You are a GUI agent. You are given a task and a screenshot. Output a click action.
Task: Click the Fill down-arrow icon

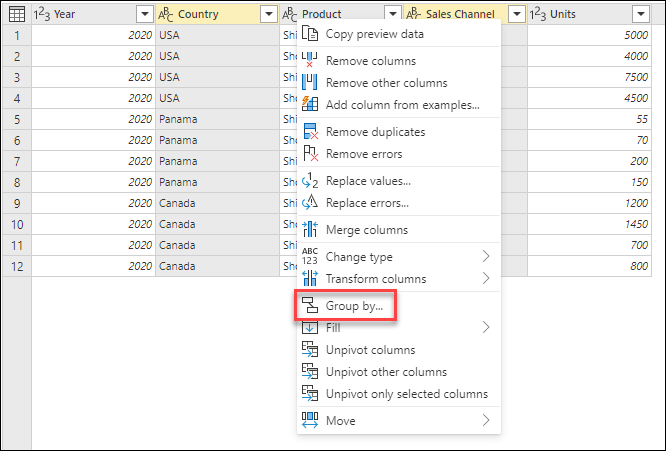click(x=310, y=328)
